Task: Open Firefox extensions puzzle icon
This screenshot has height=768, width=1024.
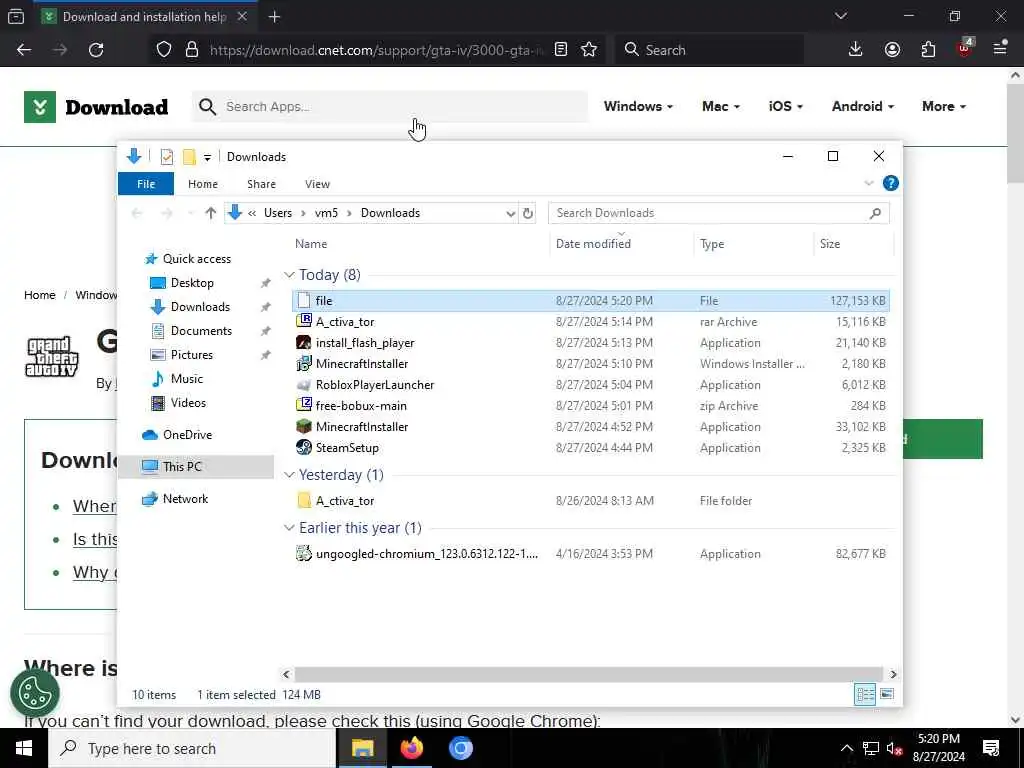Action: (928, 50)
